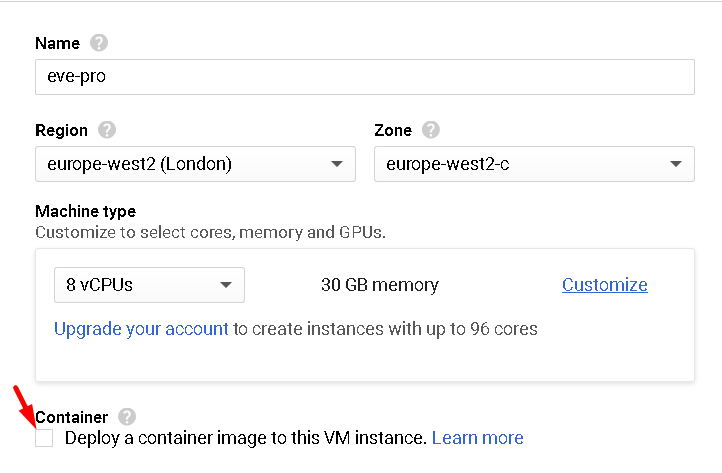This screenshot has width=722, height=473.
Task: Click the Name field label
Action: coord(58,43)
